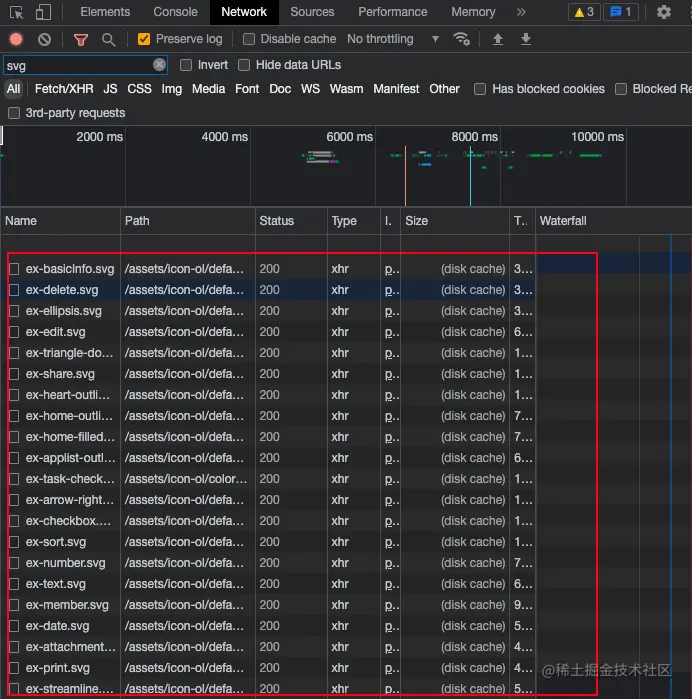692x699 pixels.
Task: Open DevTools settings gear
Action: (663, 12)
